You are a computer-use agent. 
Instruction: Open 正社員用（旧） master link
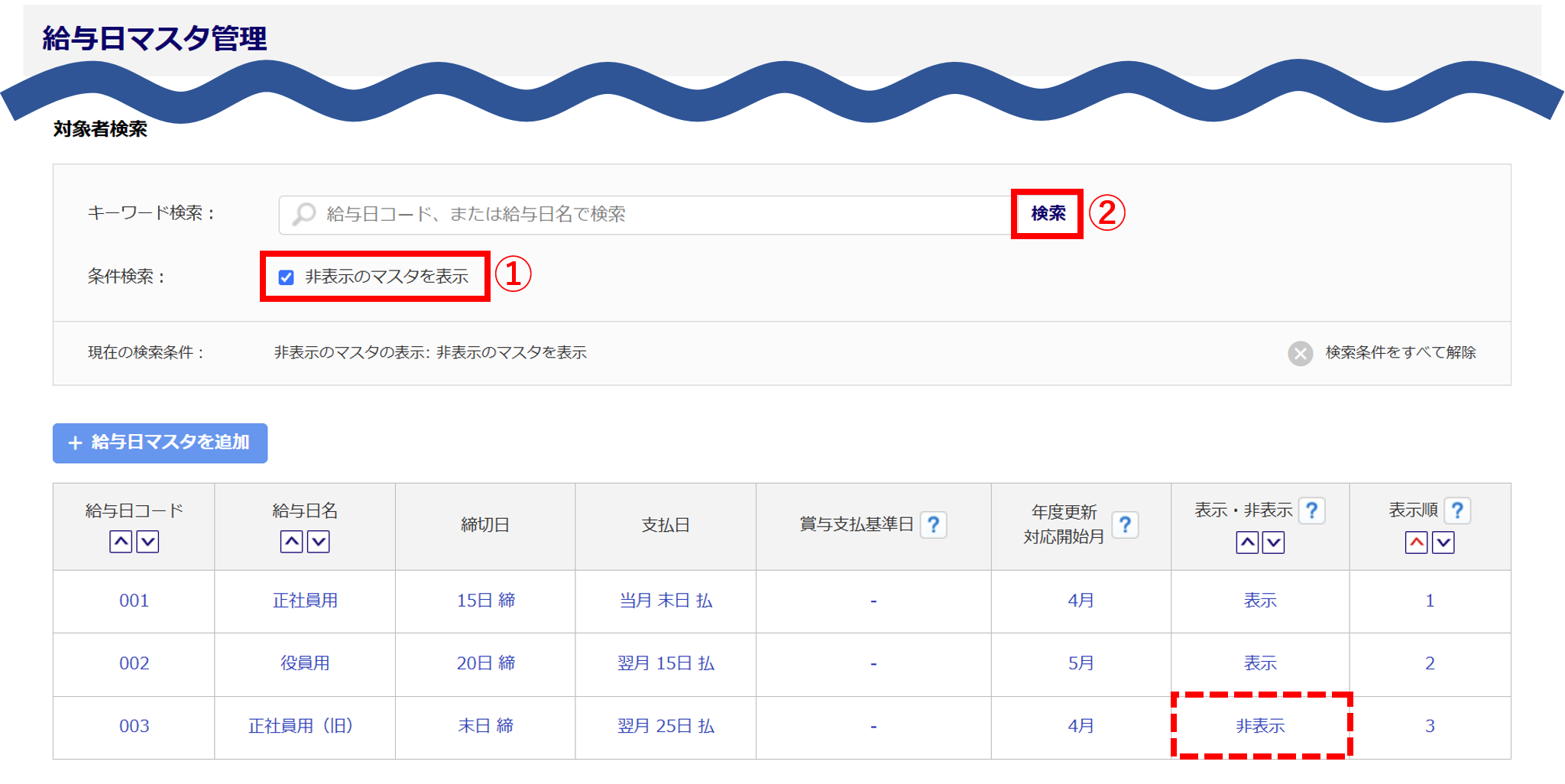(301, 727)
